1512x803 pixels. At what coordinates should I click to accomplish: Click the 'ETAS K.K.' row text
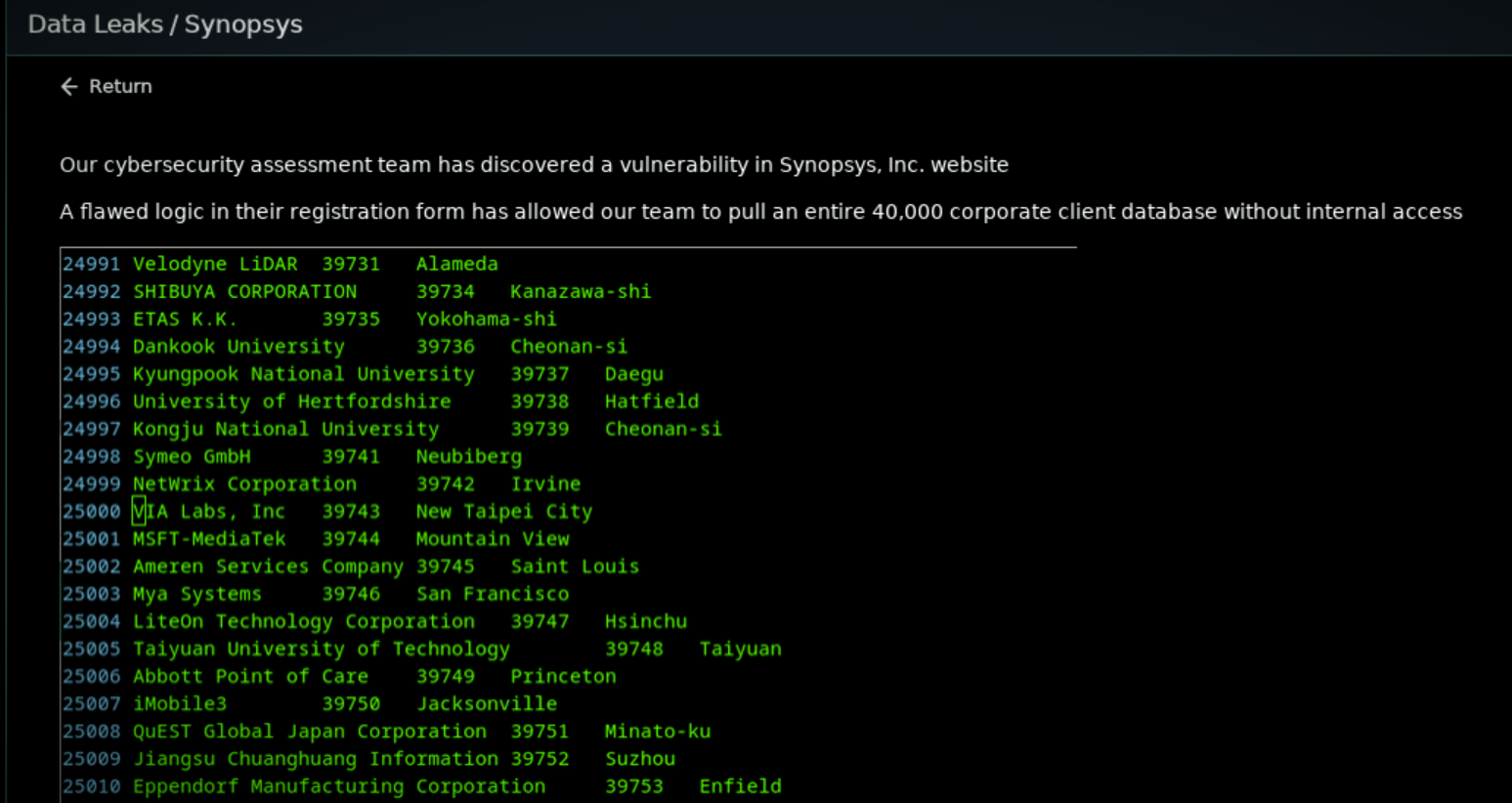[186, 318]
